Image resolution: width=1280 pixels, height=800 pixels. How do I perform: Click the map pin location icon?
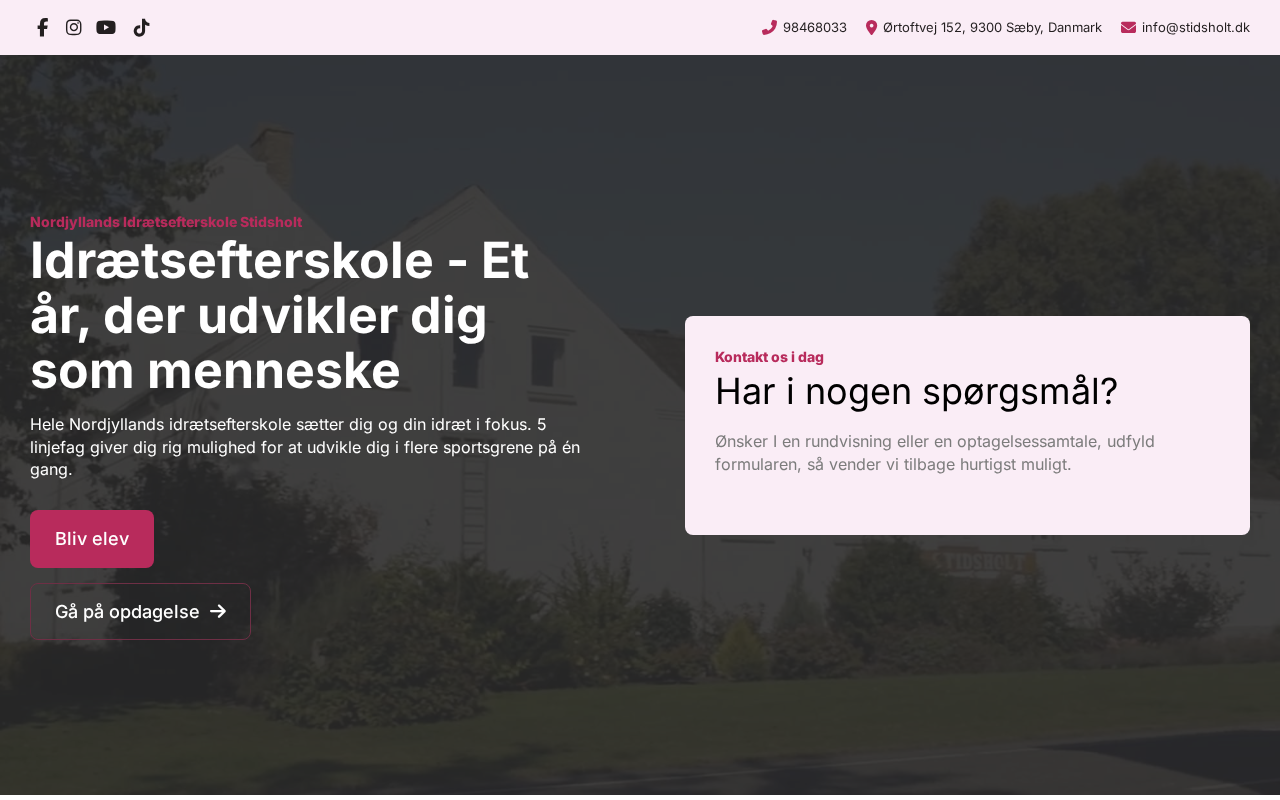[x=871, y=27]
